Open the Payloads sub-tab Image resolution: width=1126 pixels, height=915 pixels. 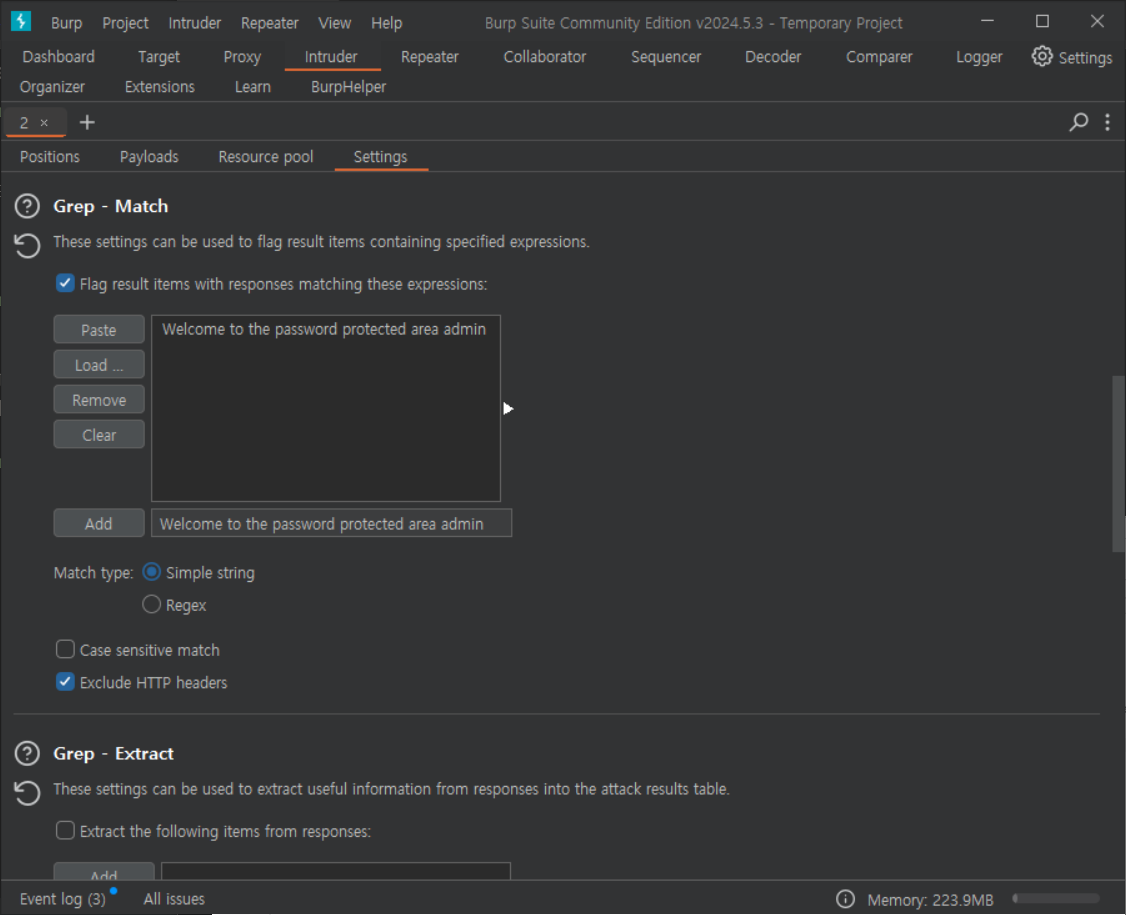[149, 157]
